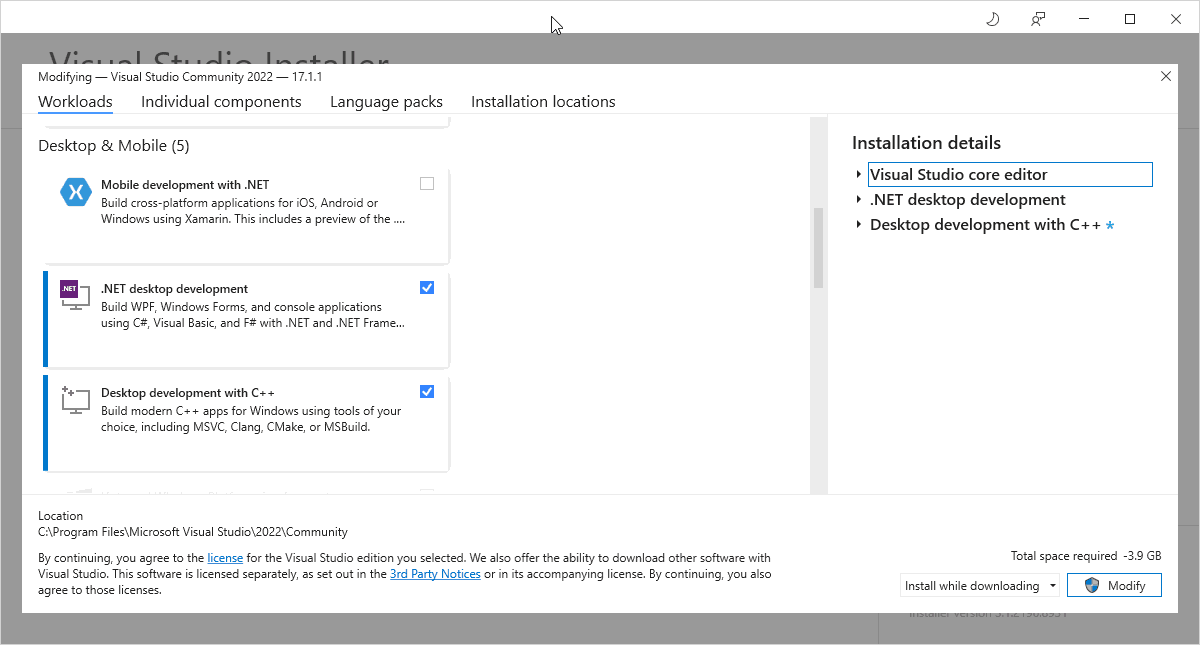Click the Modify button
The height and width of the screenshot is (645, 1200).
pyautogui.click(x=1114, y=586)
